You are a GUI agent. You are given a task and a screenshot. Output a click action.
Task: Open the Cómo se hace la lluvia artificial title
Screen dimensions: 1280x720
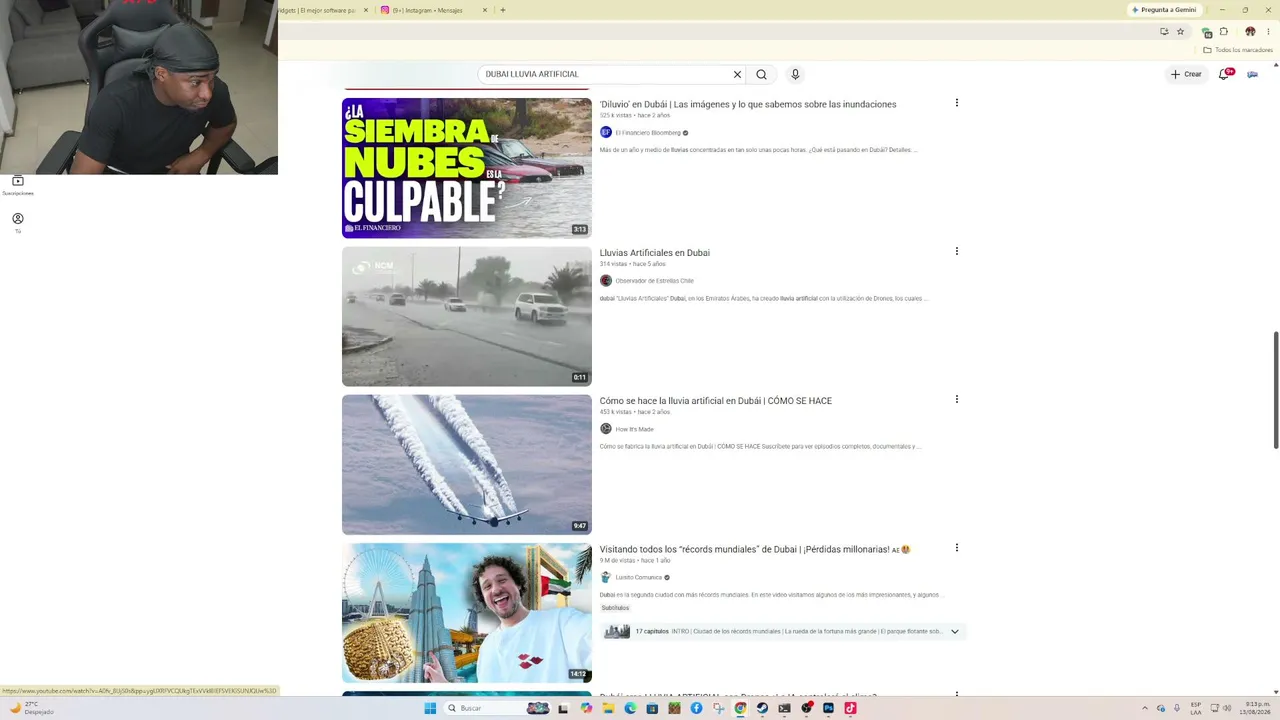716,401
